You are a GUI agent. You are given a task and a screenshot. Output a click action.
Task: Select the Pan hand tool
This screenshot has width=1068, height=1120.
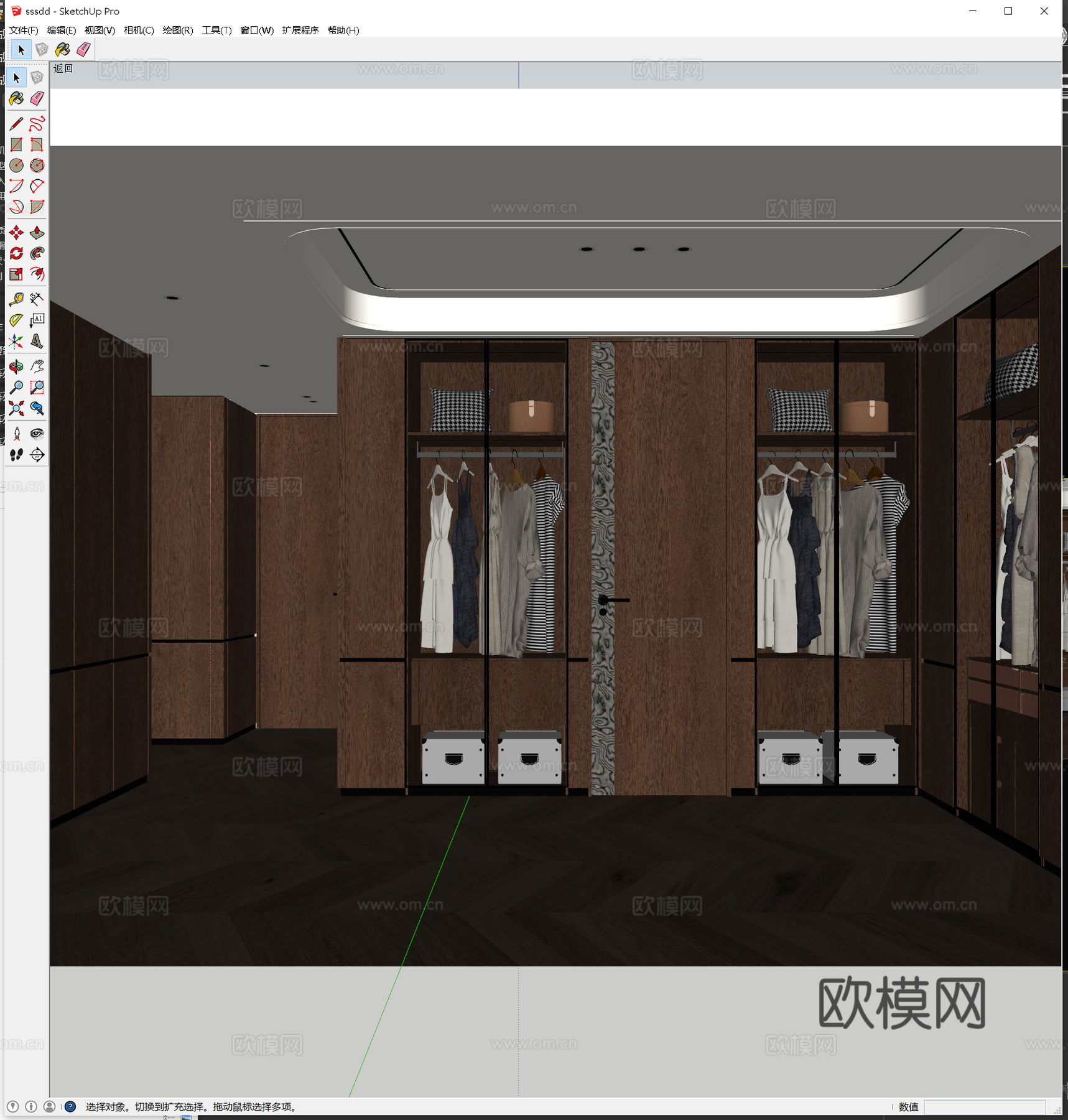(x=37, y=366)
